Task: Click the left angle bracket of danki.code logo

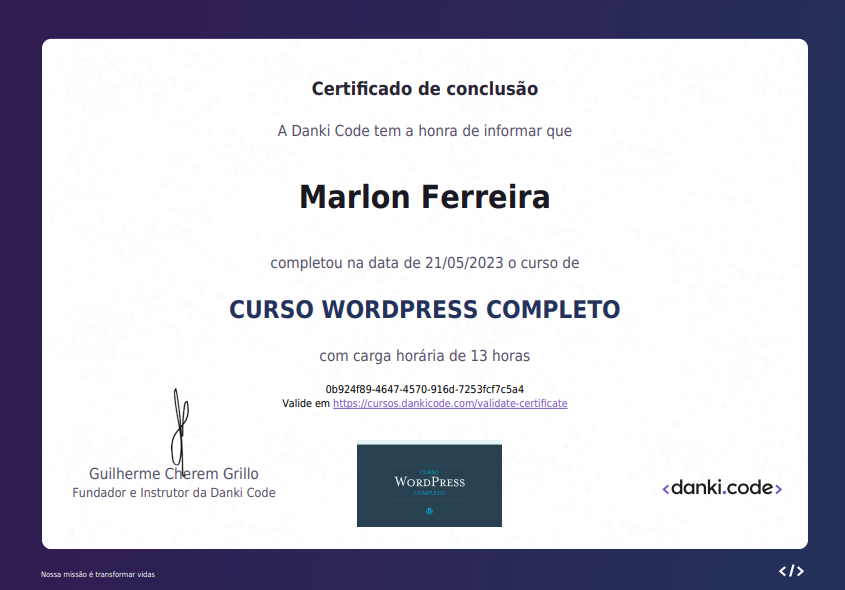Action: [x=666, y=488]
